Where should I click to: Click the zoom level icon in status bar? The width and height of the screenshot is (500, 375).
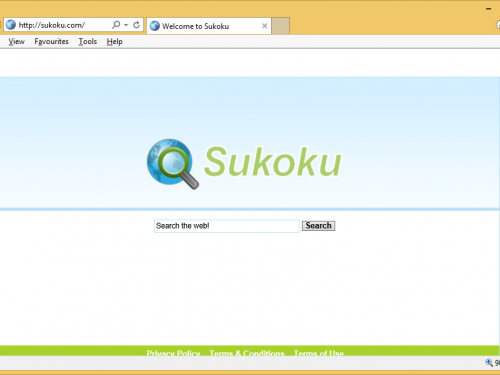489,362
